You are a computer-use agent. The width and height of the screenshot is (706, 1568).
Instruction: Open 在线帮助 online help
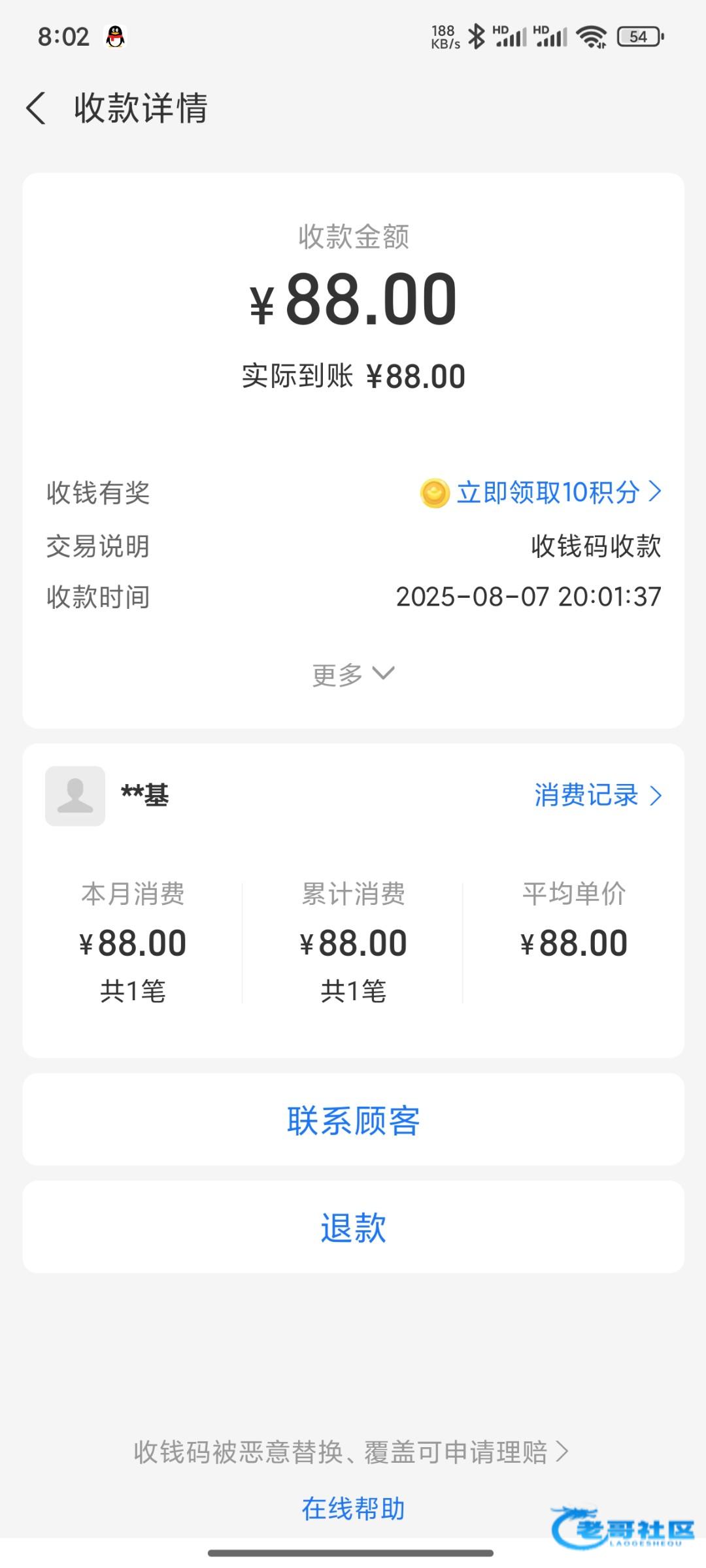(353, 1509)
